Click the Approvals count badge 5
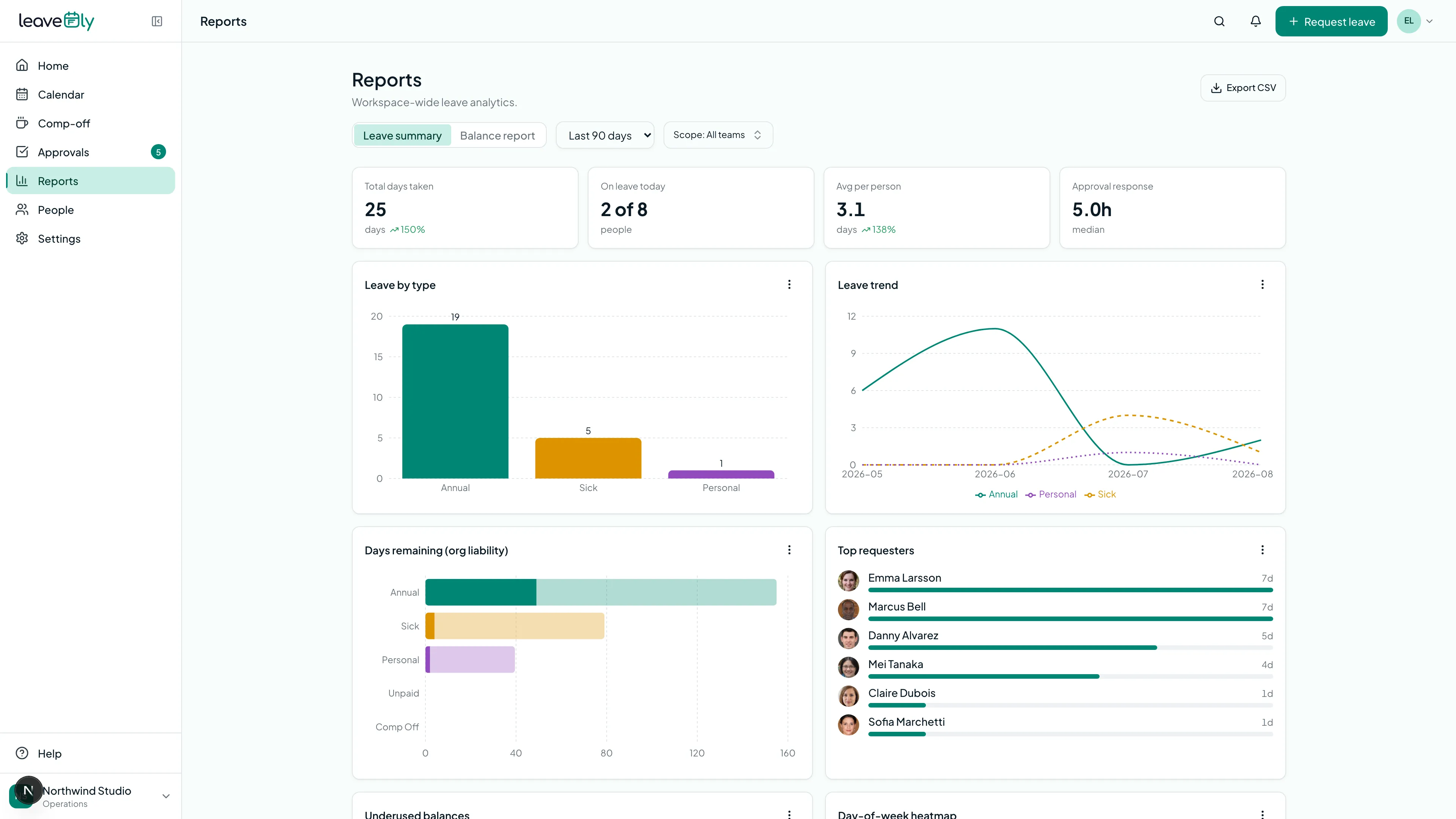1456x819 pixels. [158, 152]
